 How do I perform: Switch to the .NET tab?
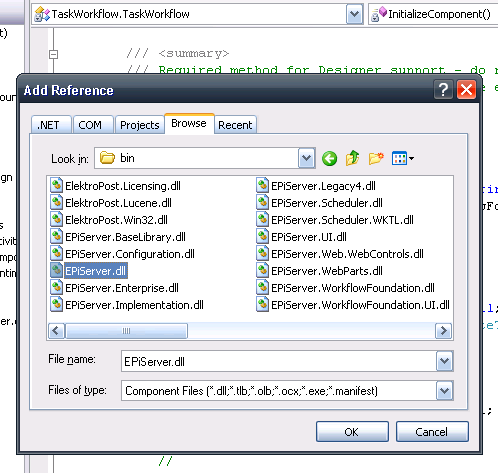coord(51,125)
